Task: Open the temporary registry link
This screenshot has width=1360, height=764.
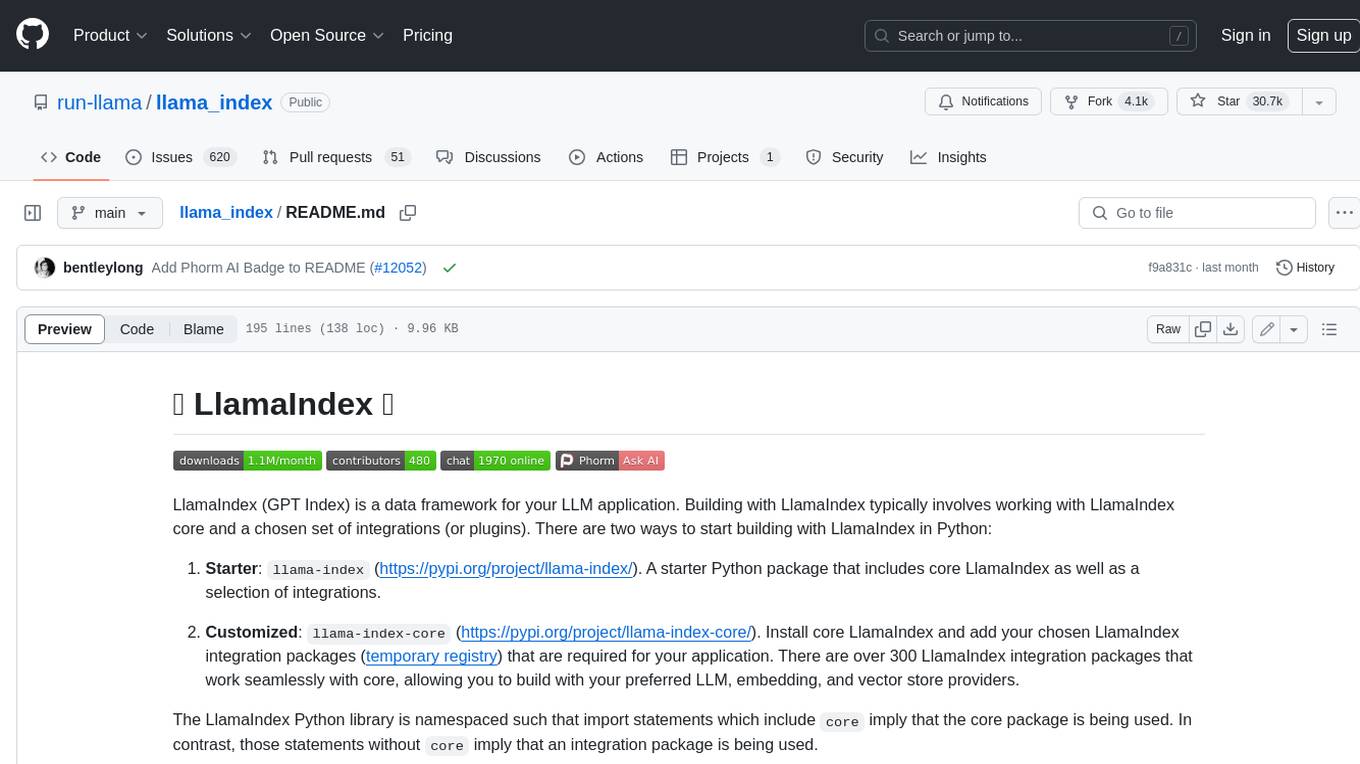Action: [432, 657]
